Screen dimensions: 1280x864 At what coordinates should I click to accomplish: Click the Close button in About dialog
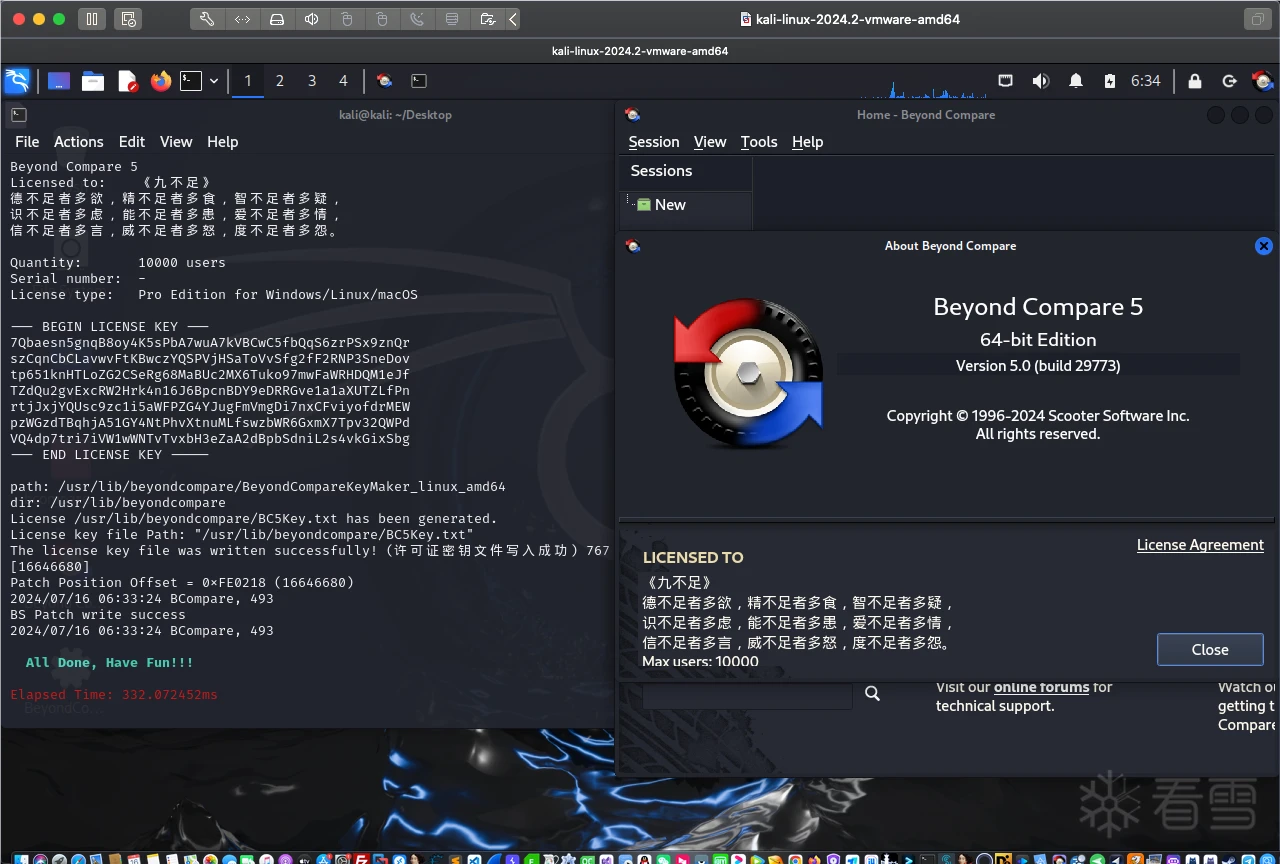pos(1210,650)
